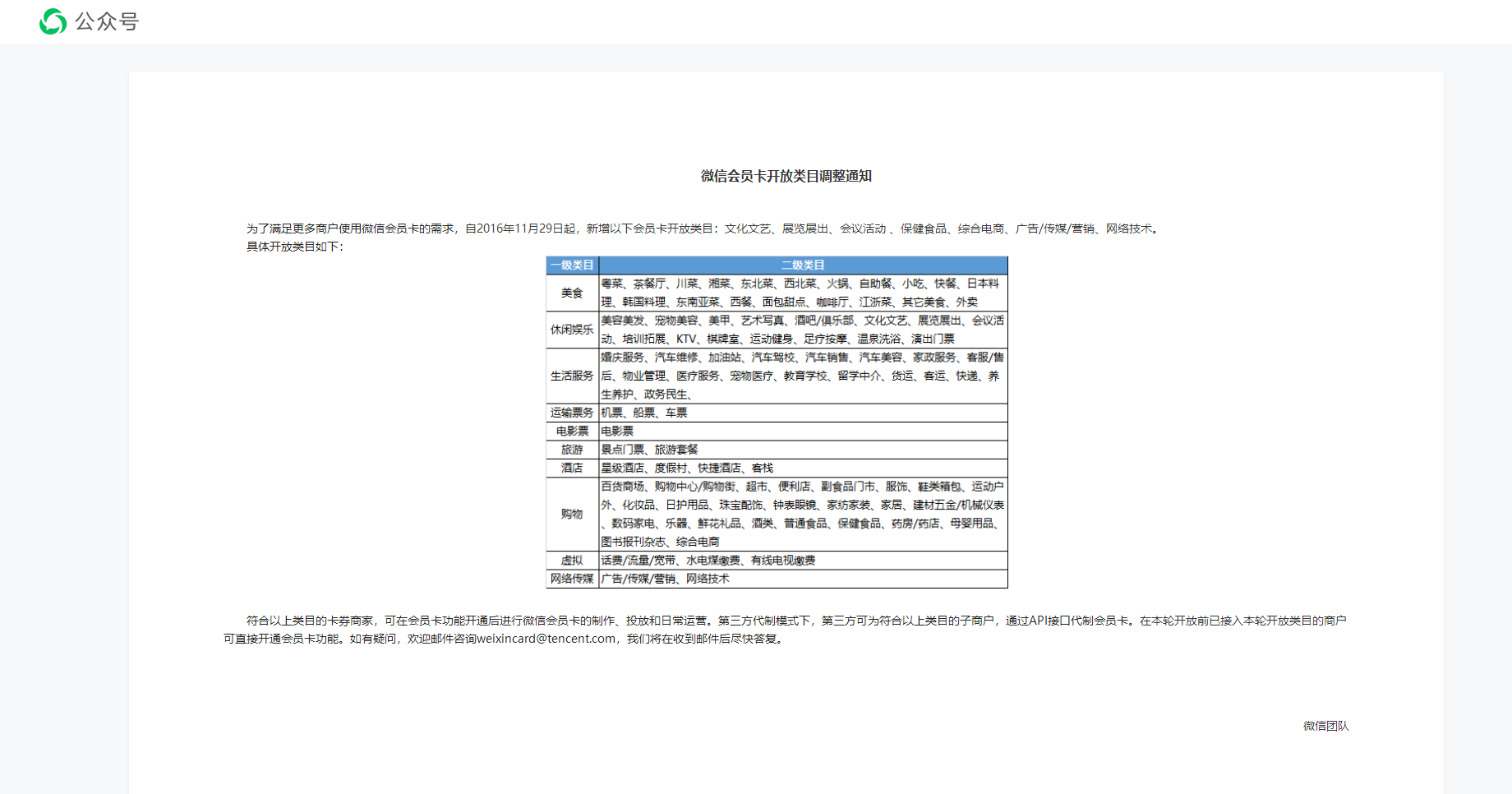Click the 二级类目 table header

click(803, 265)
